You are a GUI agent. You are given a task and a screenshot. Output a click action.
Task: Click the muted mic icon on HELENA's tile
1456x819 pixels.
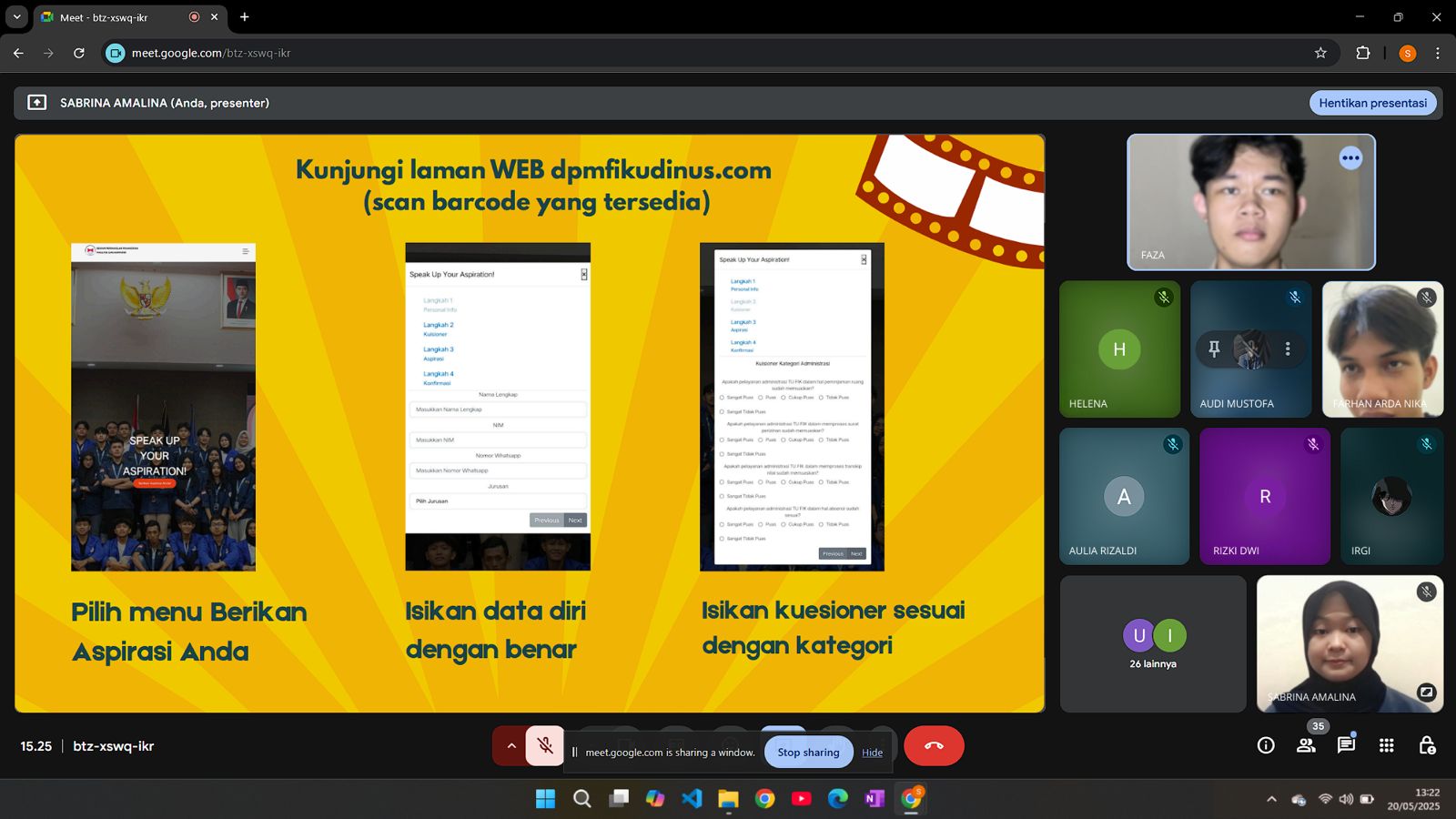click(x=1164, y=298)
